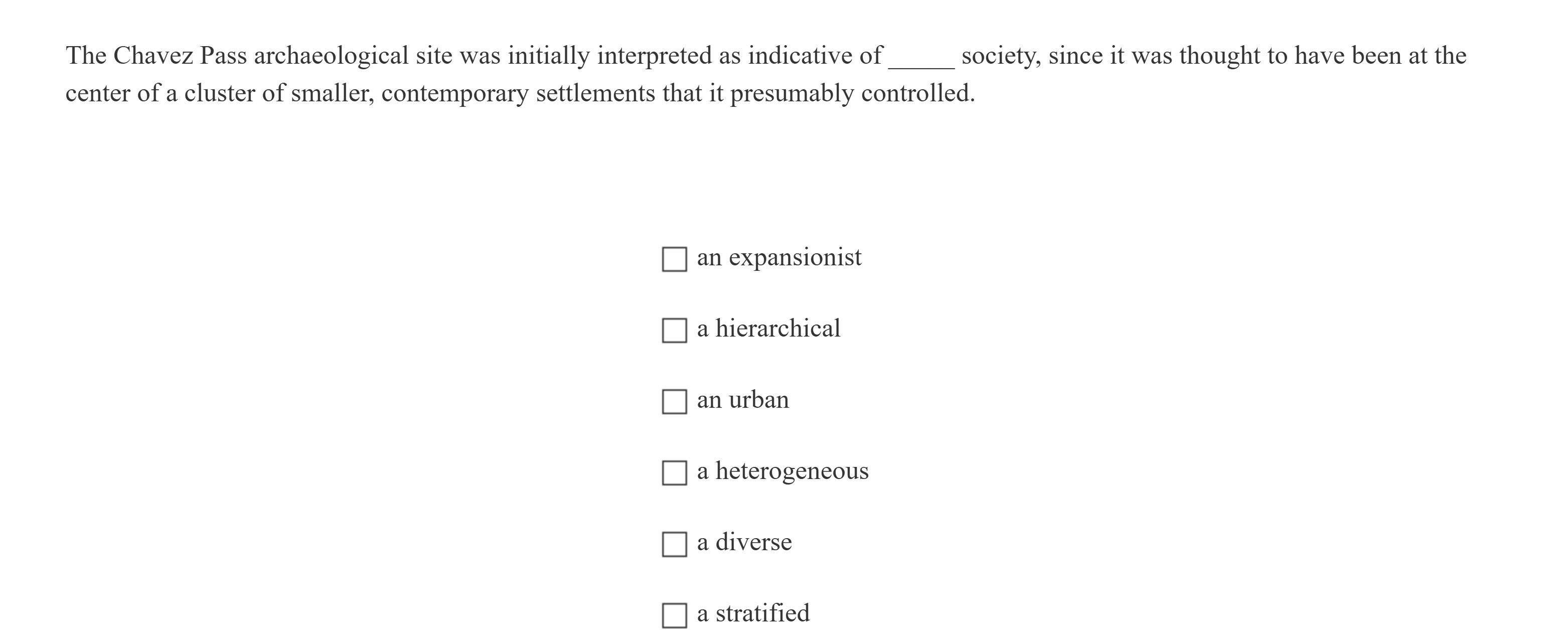Click the words 'Chavez Pass' in the question
Image resolution: width=1568 pixels, height=643 pixels.
[x=180, y=56]
